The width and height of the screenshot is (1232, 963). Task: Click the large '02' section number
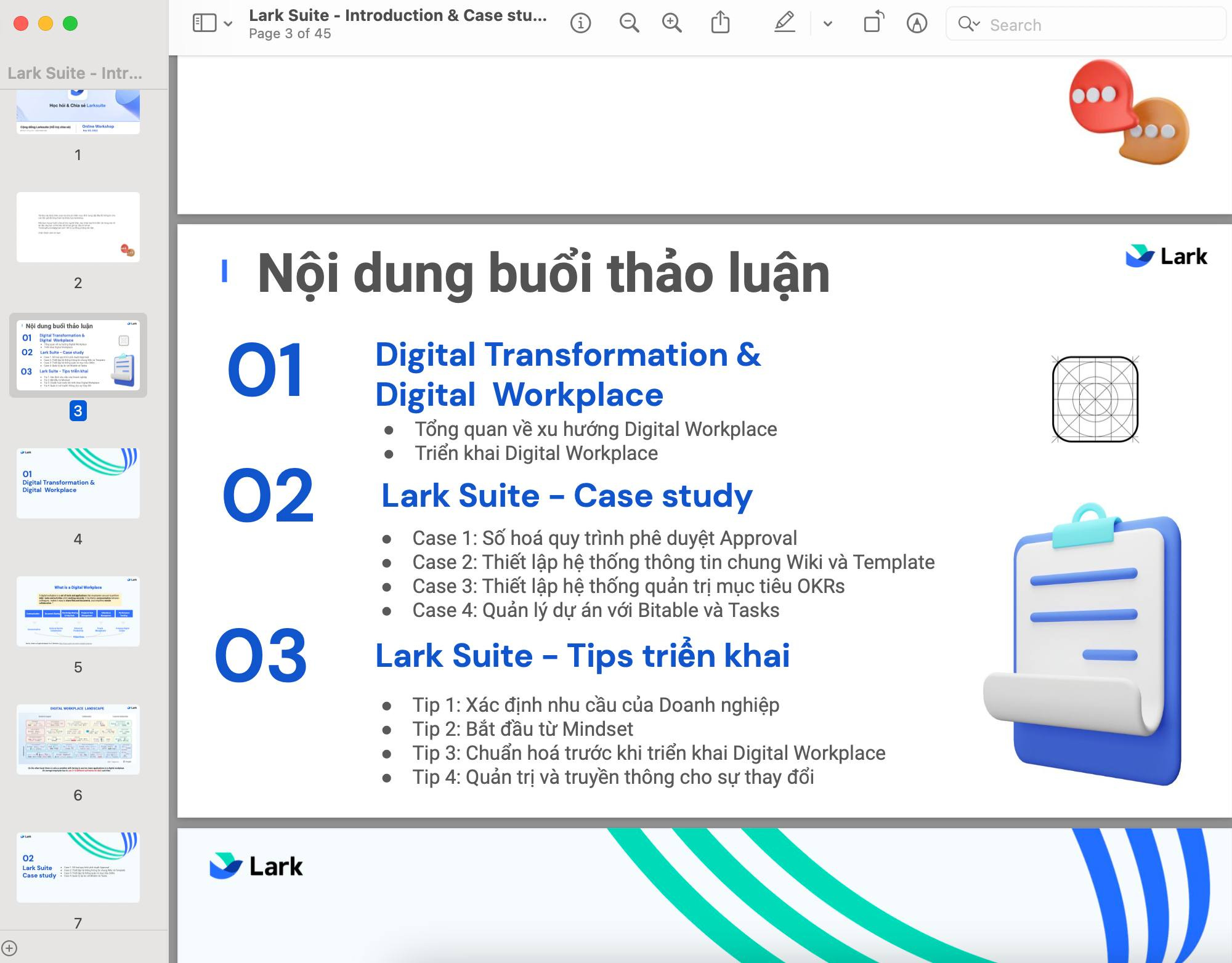[x=268, y=495]
